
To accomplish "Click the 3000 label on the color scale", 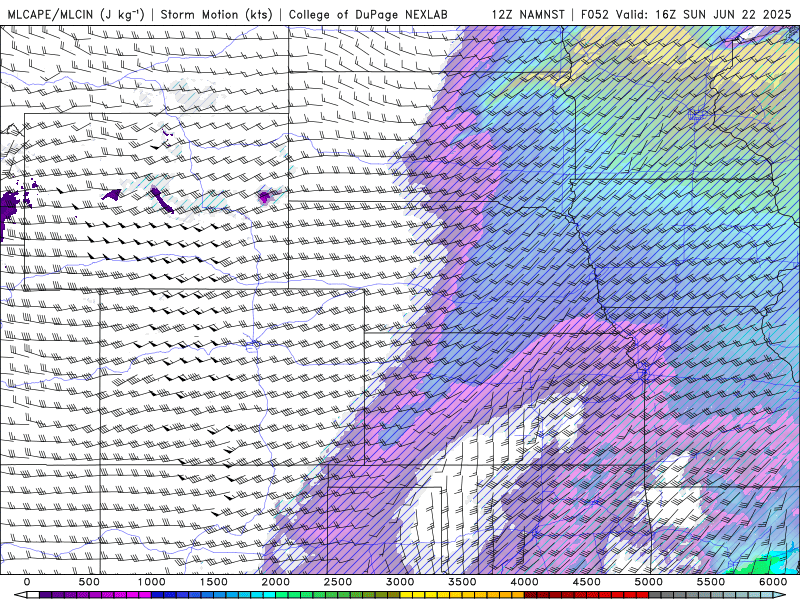I will click(401, 582).
